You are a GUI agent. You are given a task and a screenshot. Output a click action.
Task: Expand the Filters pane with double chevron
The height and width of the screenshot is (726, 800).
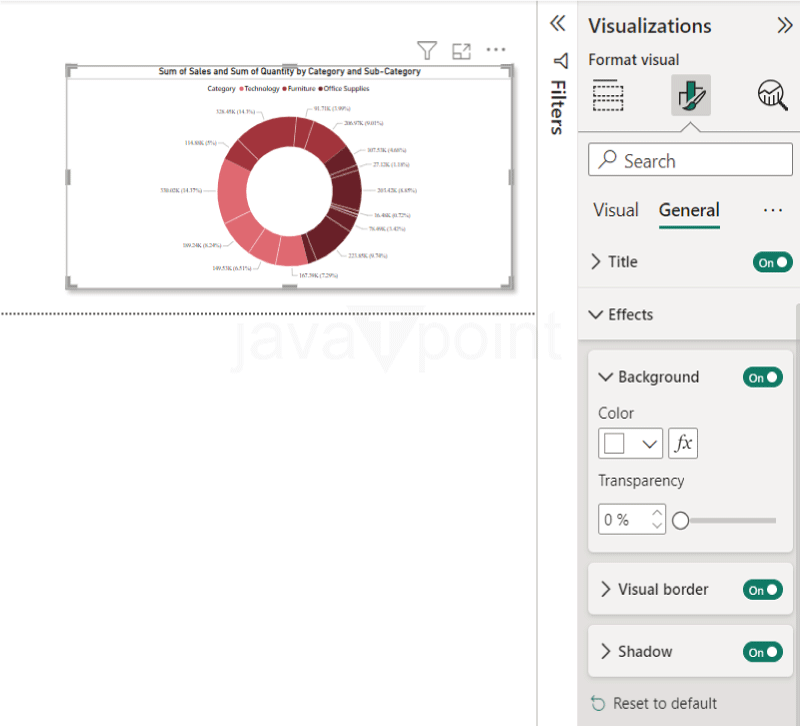coord(558,23)
